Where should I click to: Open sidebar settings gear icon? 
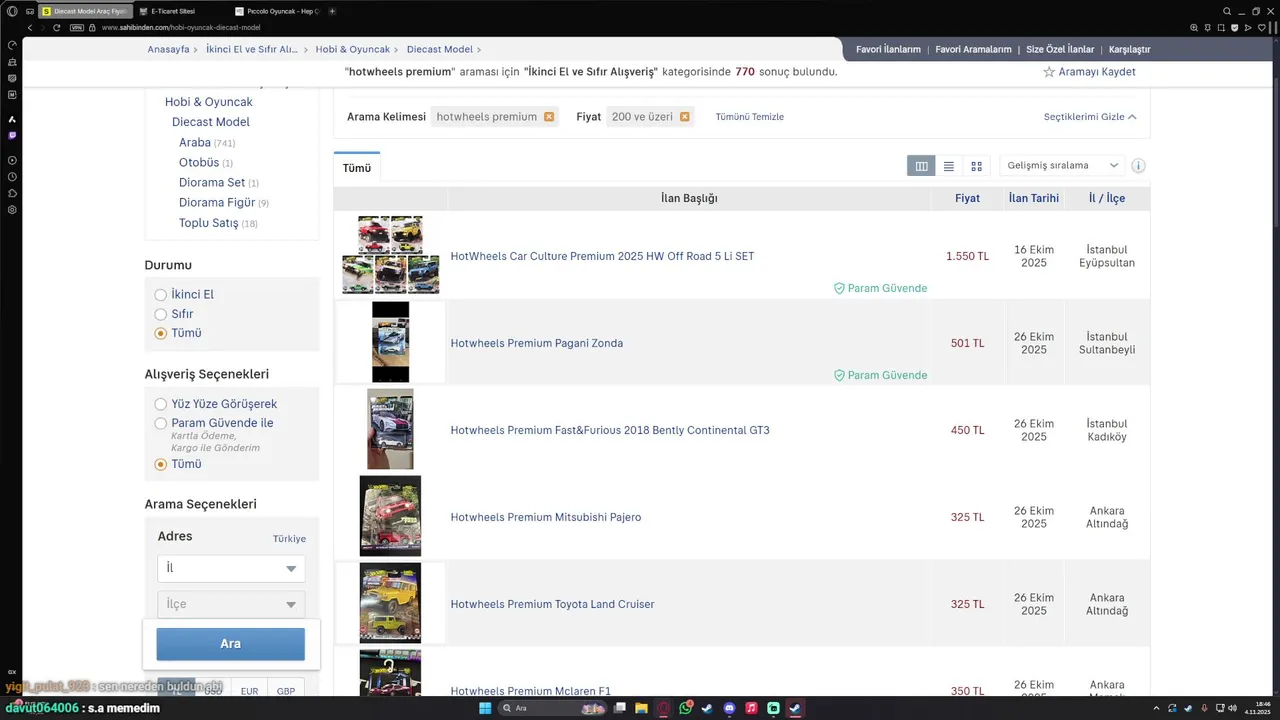click(x=12, y=210)
